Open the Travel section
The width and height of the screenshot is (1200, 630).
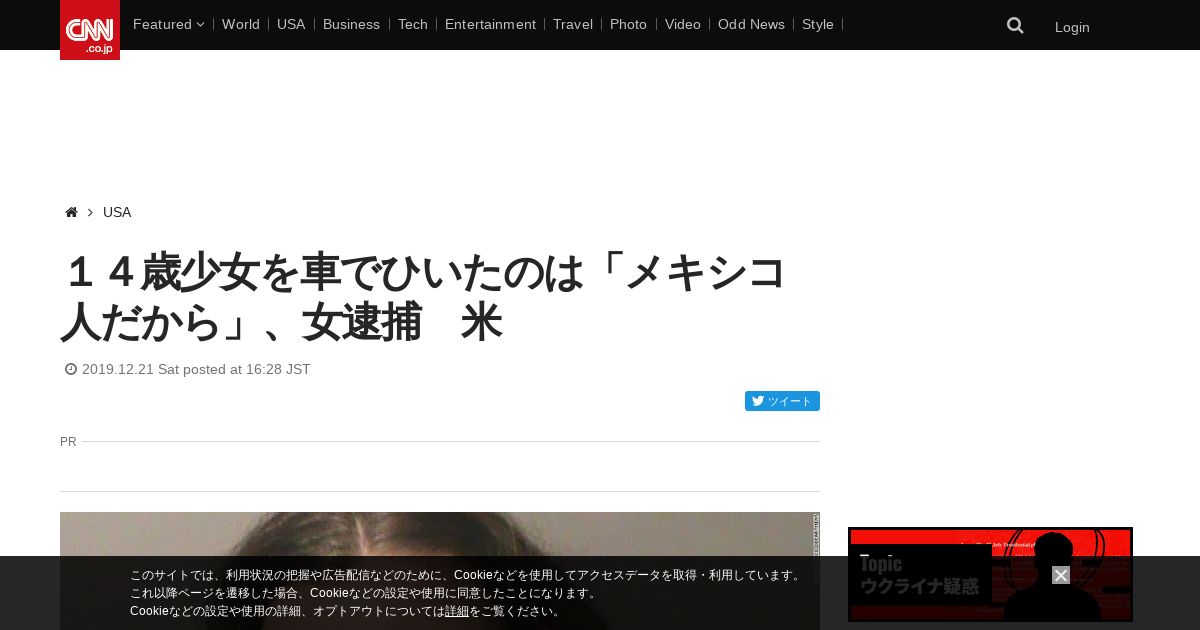click(x=573, y=24)
